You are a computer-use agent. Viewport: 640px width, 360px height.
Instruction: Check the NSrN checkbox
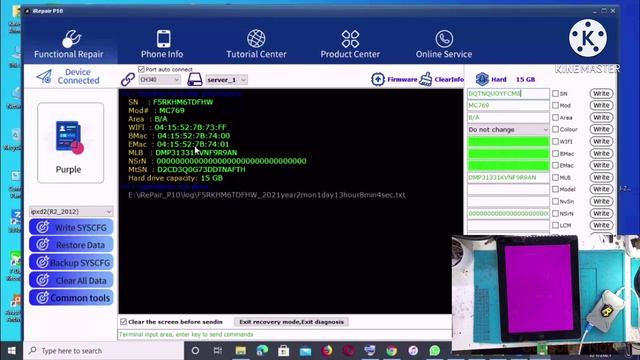point(555,213)
